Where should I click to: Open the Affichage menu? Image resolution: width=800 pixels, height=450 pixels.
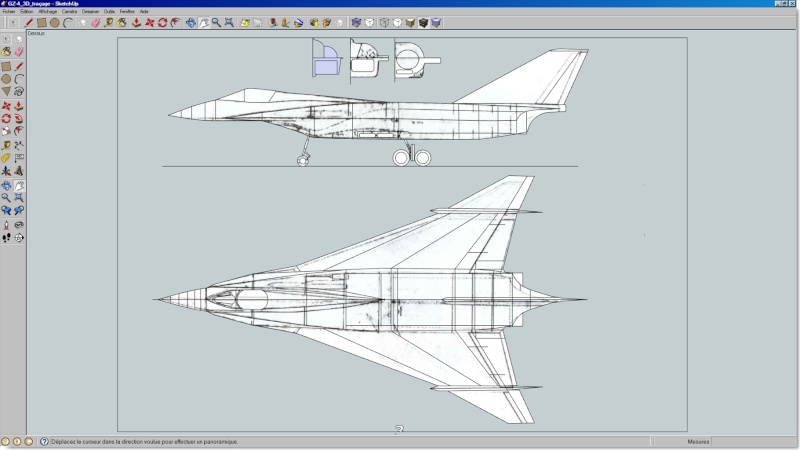pos(48,11)
